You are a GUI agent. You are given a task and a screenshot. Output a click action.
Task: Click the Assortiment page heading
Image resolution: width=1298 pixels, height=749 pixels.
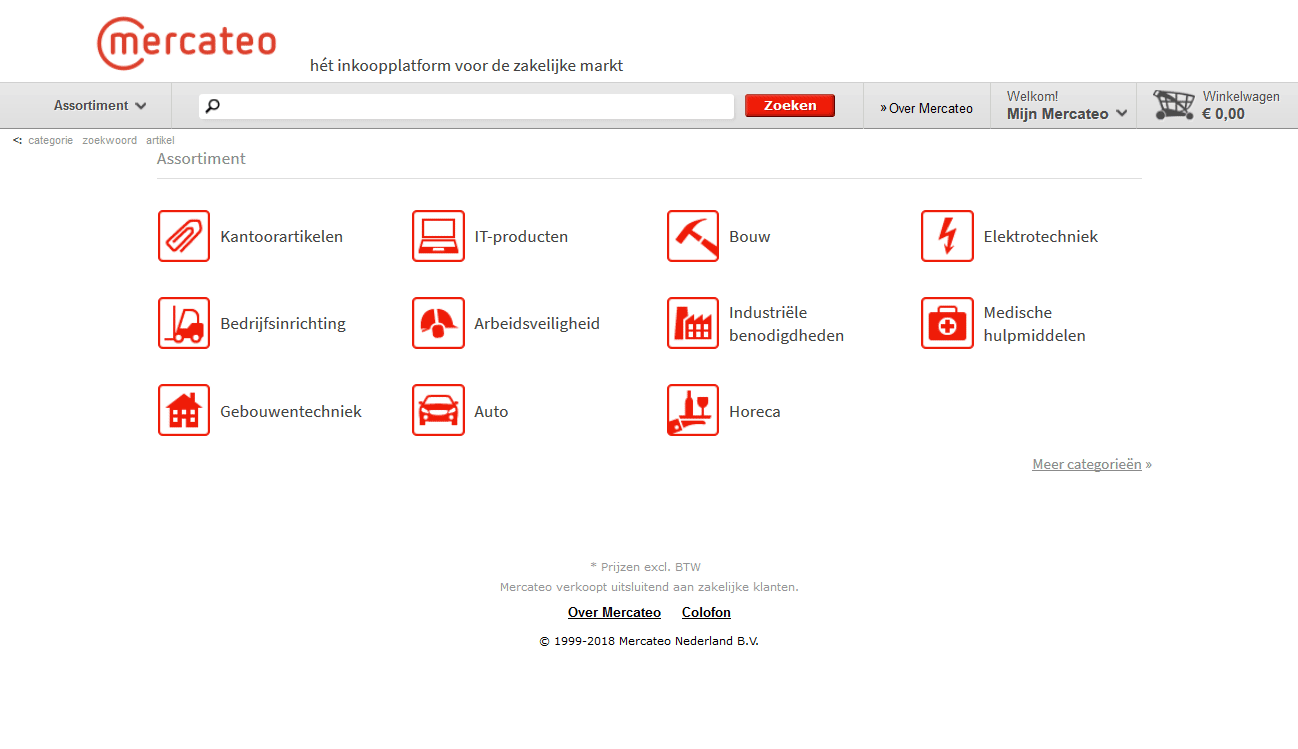(201, 158)
